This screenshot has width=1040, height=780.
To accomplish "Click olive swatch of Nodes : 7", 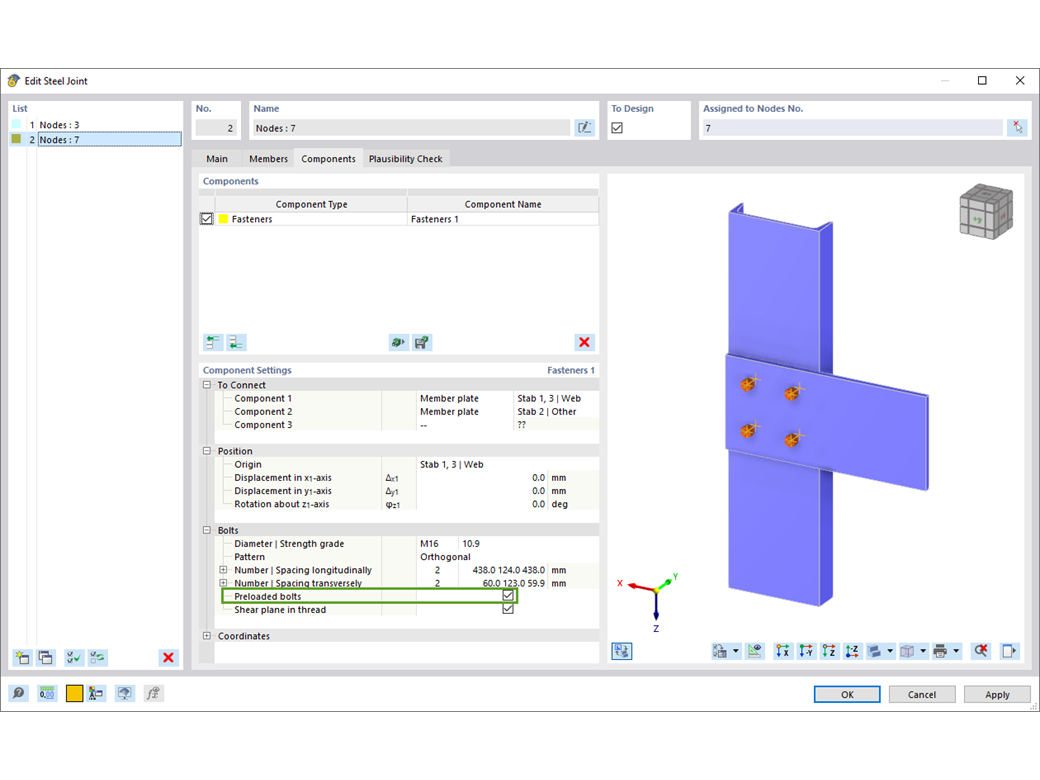I will 17,139.
